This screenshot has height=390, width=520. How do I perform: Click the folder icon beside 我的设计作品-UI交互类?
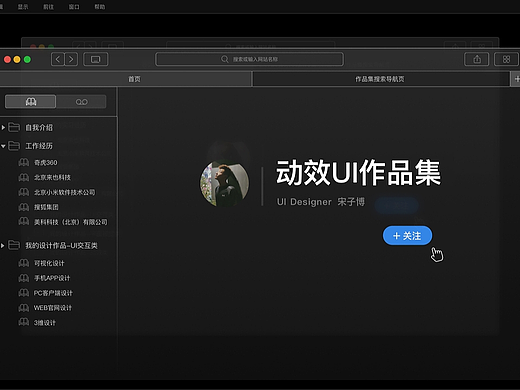(x=14, y=245)
